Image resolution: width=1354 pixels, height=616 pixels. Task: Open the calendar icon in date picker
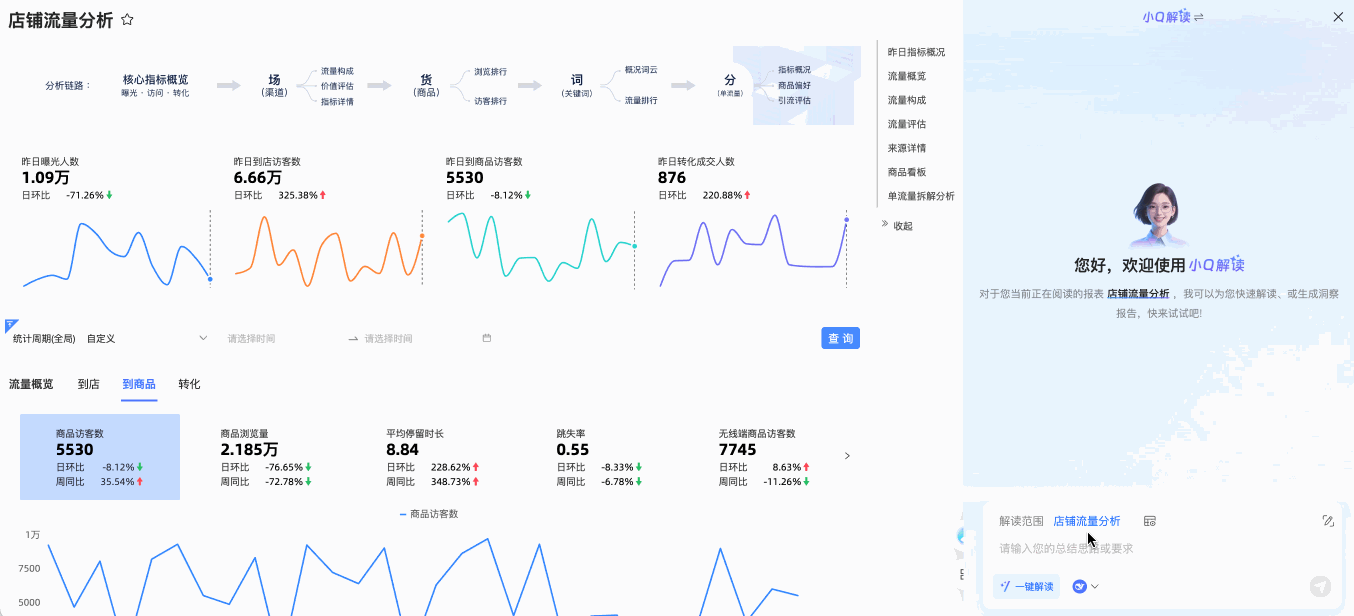tap(487, 338)
